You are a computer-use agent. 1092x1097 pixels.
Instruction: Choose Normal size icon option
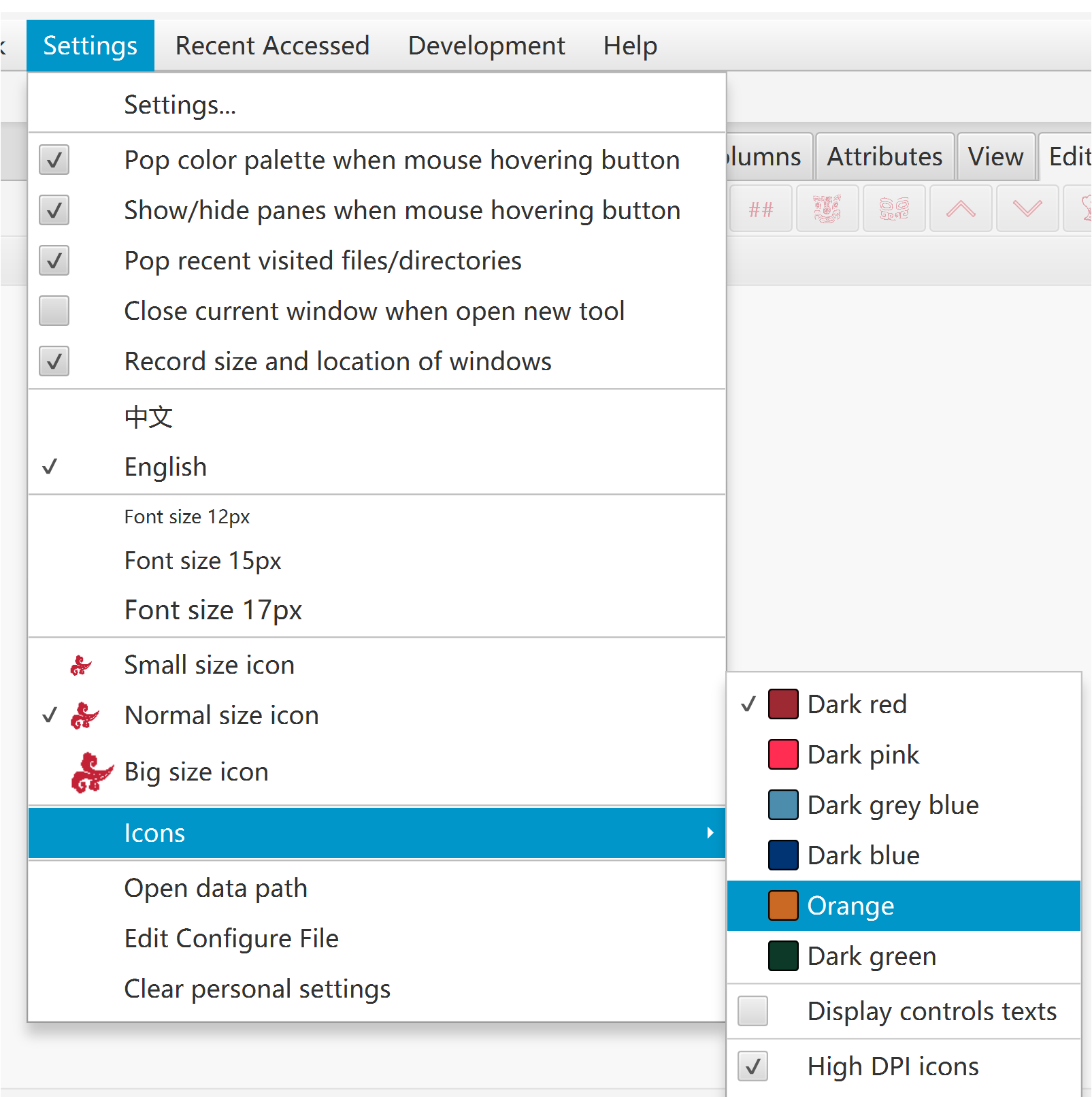[377, 715]
